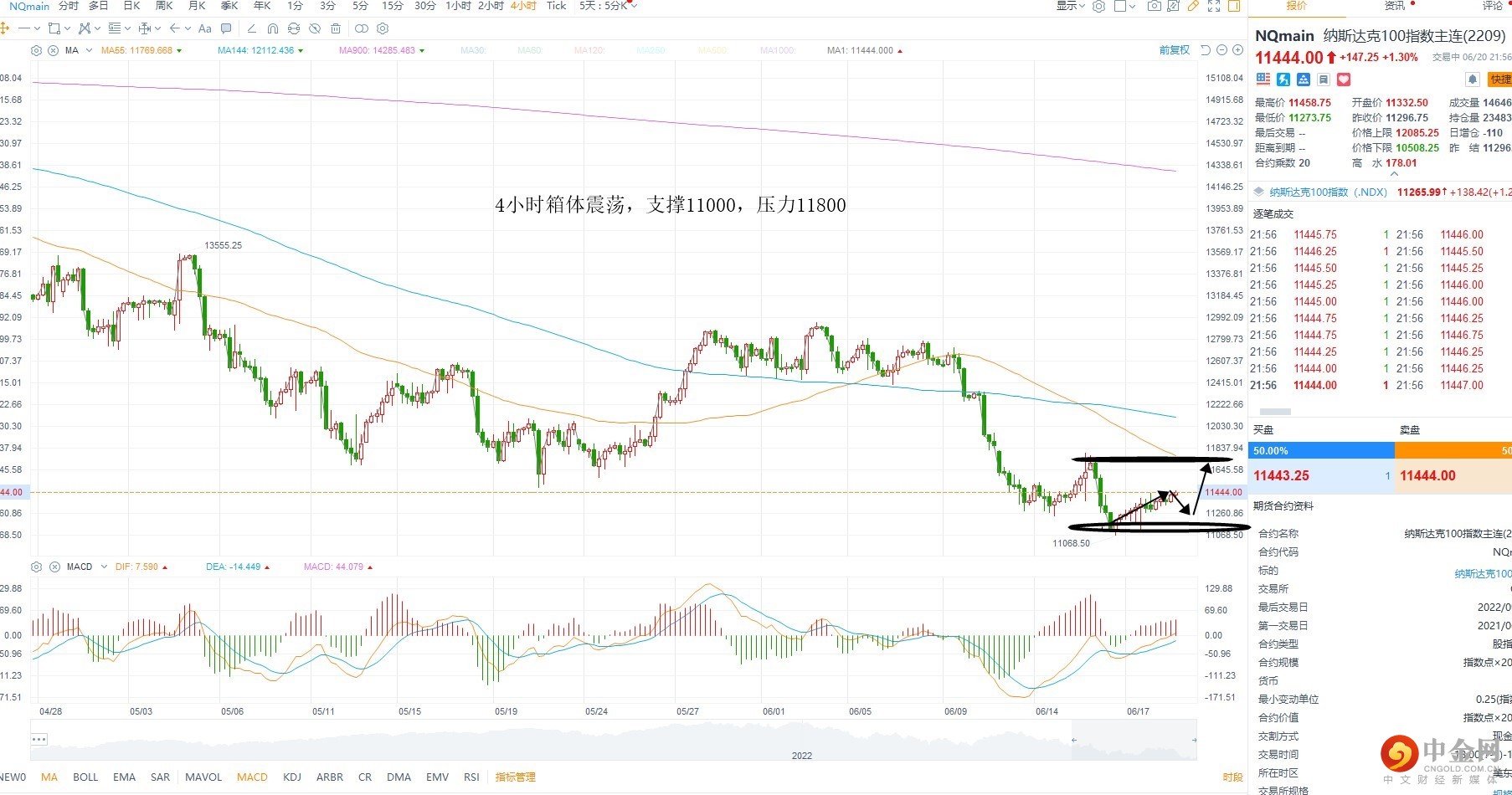Take a chart screenshot with camera icon
This screenshot has height=795, width=1512.
click(1154, 6)
